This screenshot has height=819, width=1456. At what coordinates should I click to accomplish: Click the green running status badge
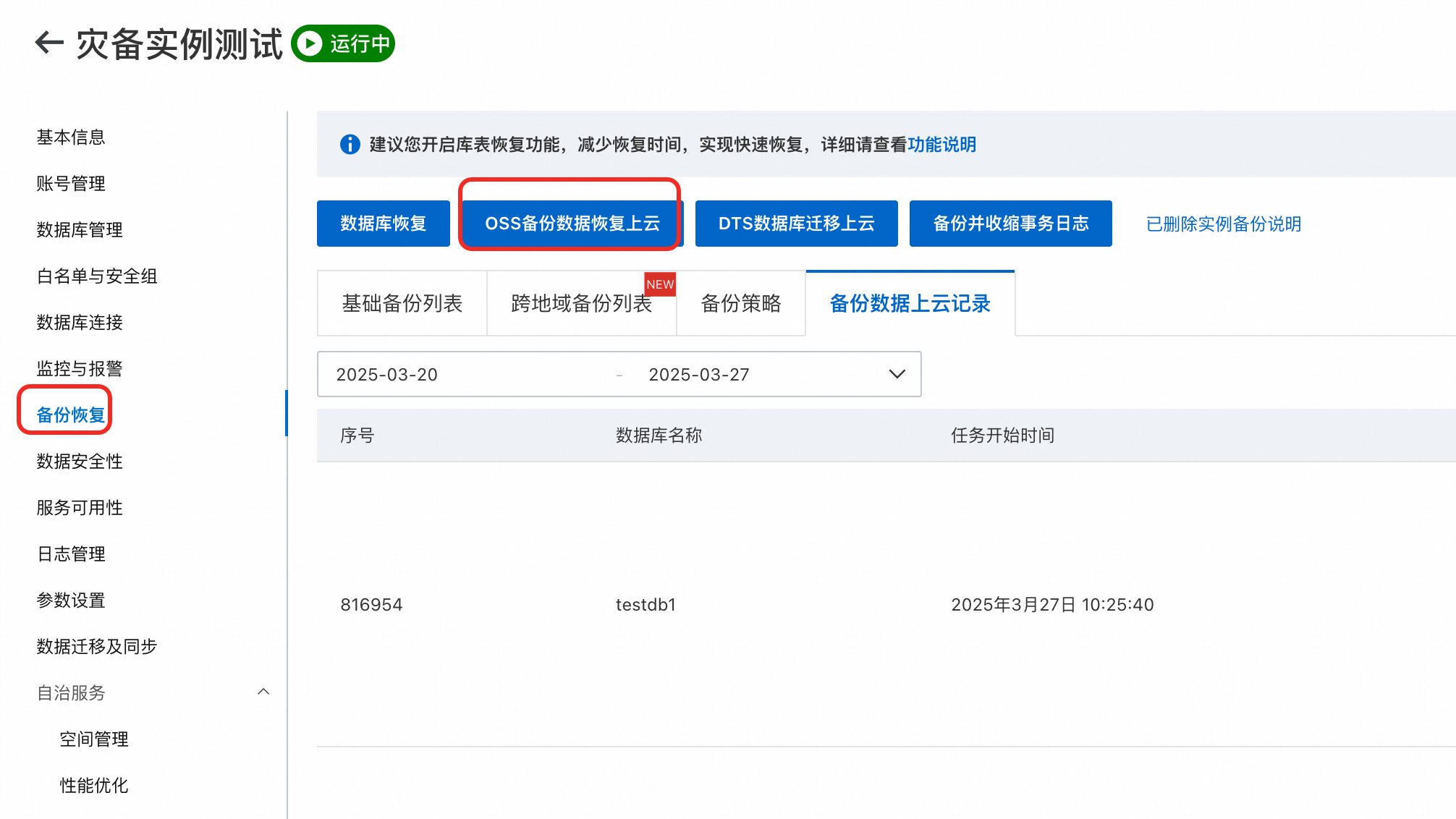[343, 43]
